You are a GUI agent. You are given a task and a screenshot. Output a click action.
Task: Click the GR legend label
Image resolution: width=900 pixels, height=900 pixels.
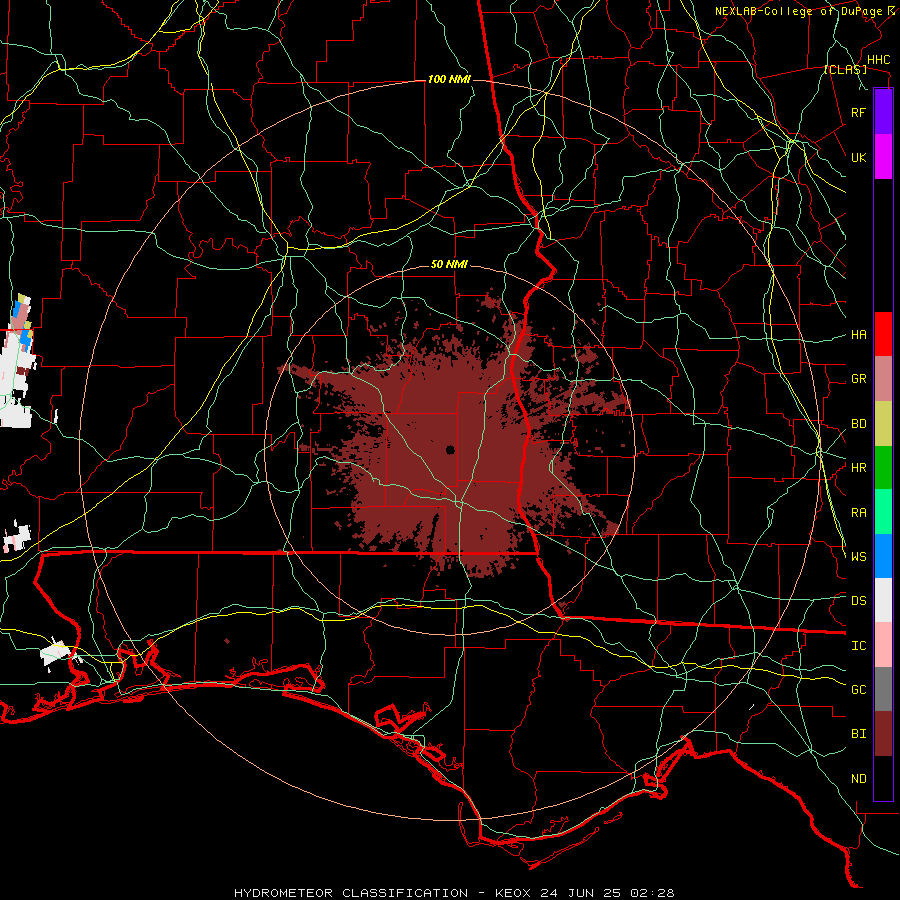tap(859, 379)
